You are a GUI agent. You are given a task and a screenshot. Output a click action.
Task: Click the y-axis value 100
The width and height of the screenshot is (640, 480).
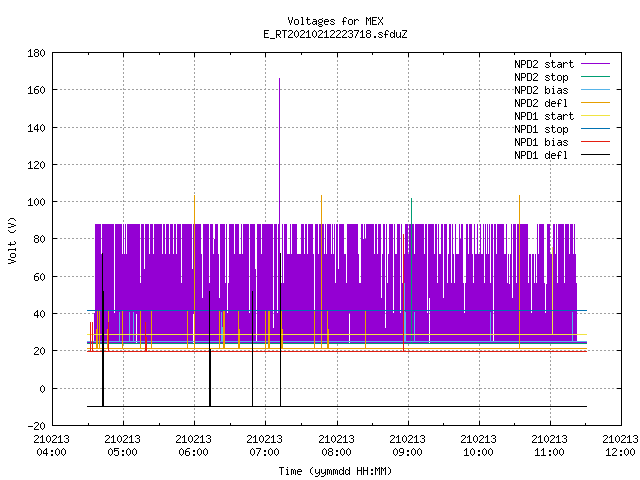[x=36, y=202]
